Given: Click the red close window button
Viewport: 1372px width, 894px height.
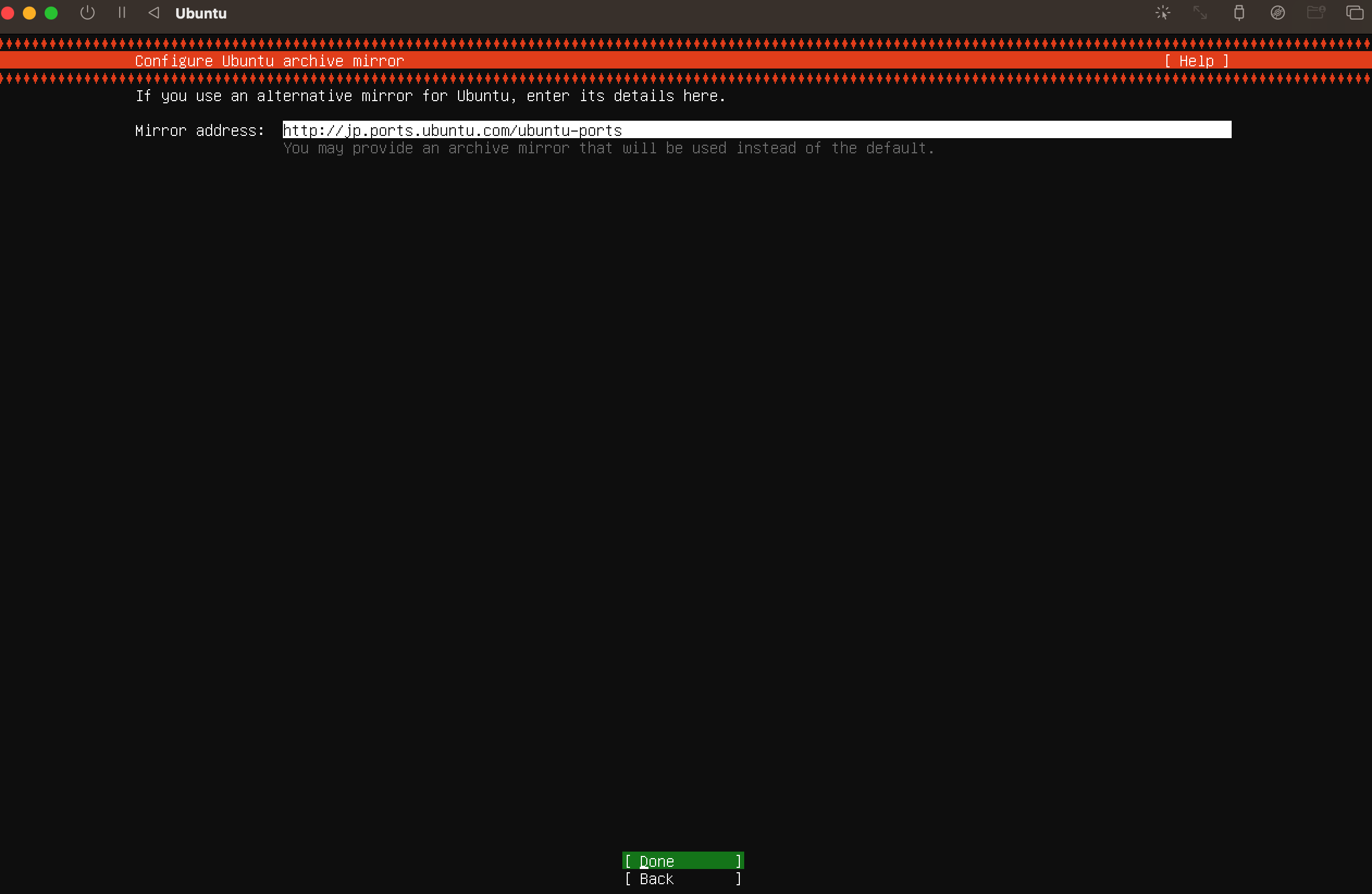Looking at the screenshot, I should tap(8, 13).
